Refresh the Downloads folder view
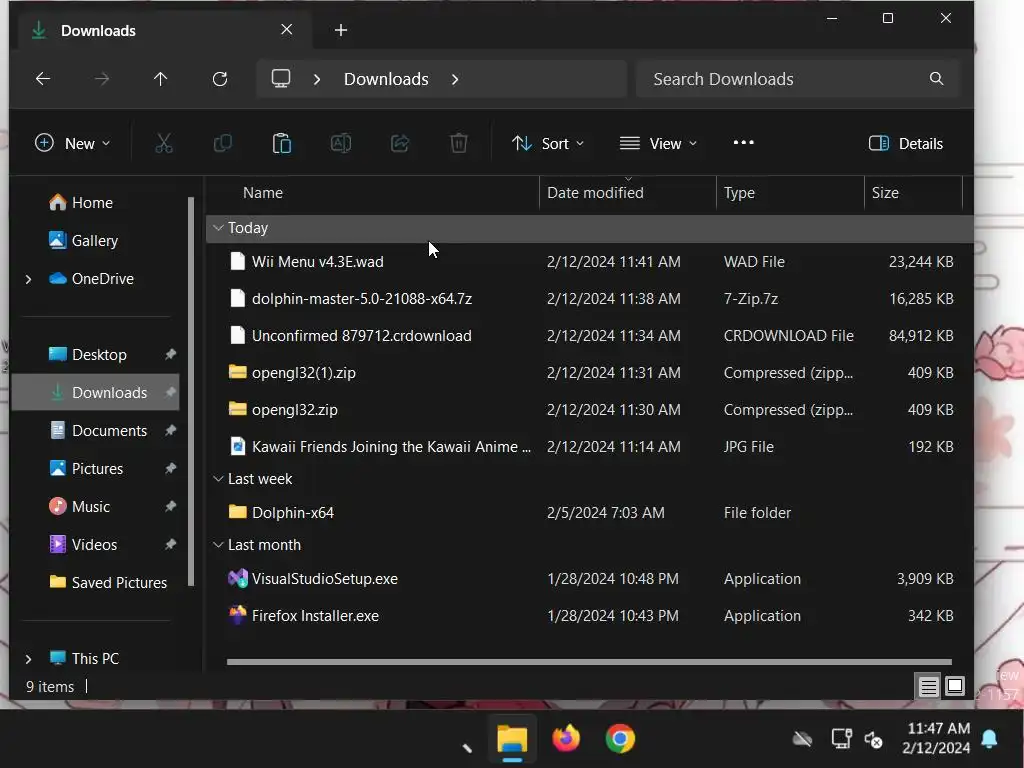Screen dimensions: 1024x768 (x=220, y=79)
